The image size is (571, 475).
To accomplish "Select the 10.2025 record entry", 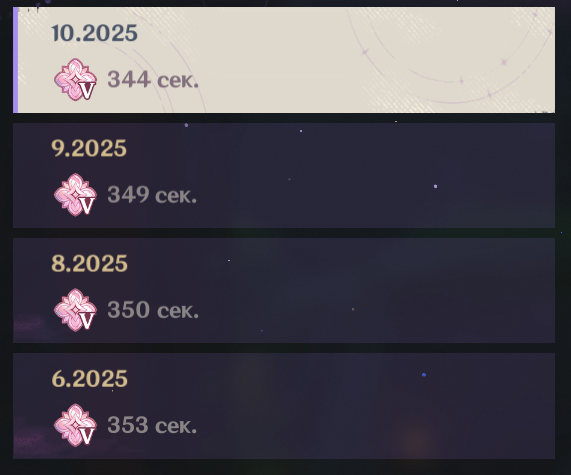I will tap(284, 60).
